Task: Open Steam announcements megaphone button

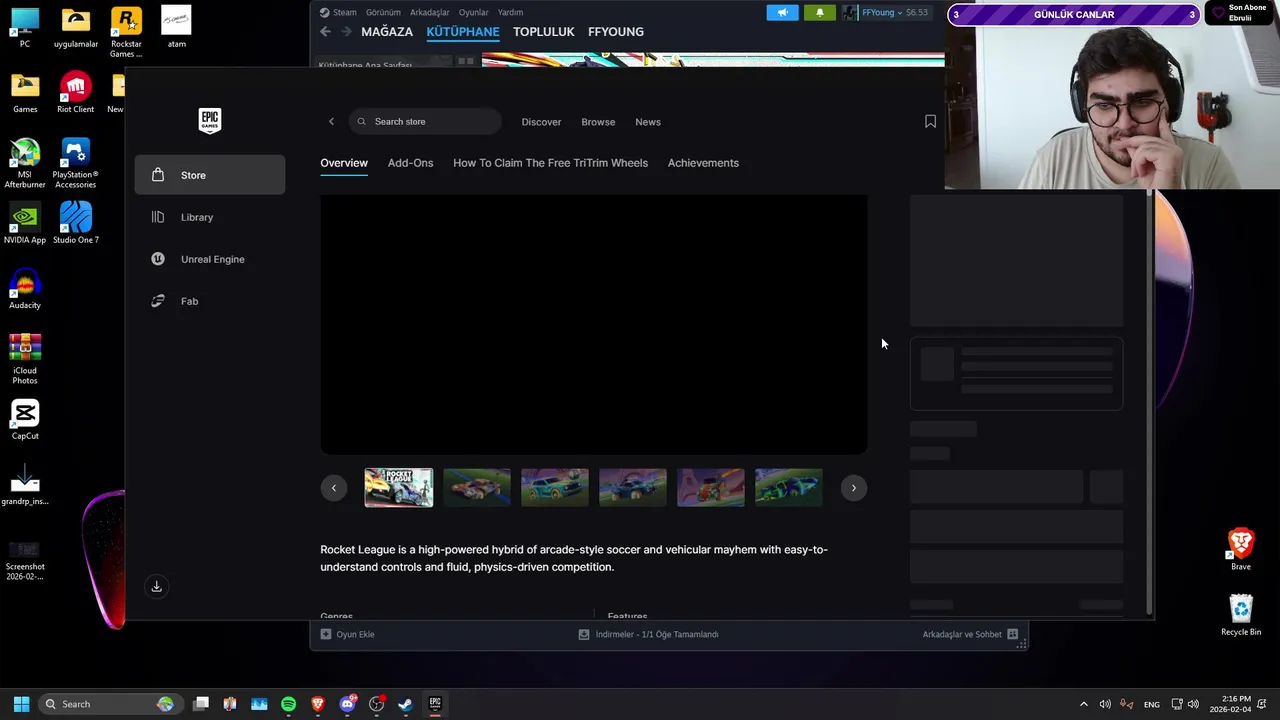Action: click(783, 13)
